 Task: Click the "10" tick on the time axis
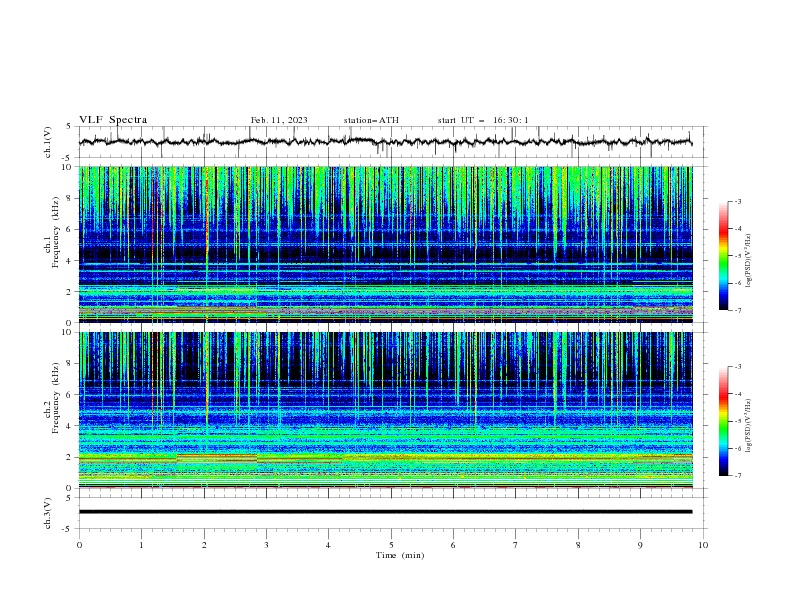click(703, 545)
